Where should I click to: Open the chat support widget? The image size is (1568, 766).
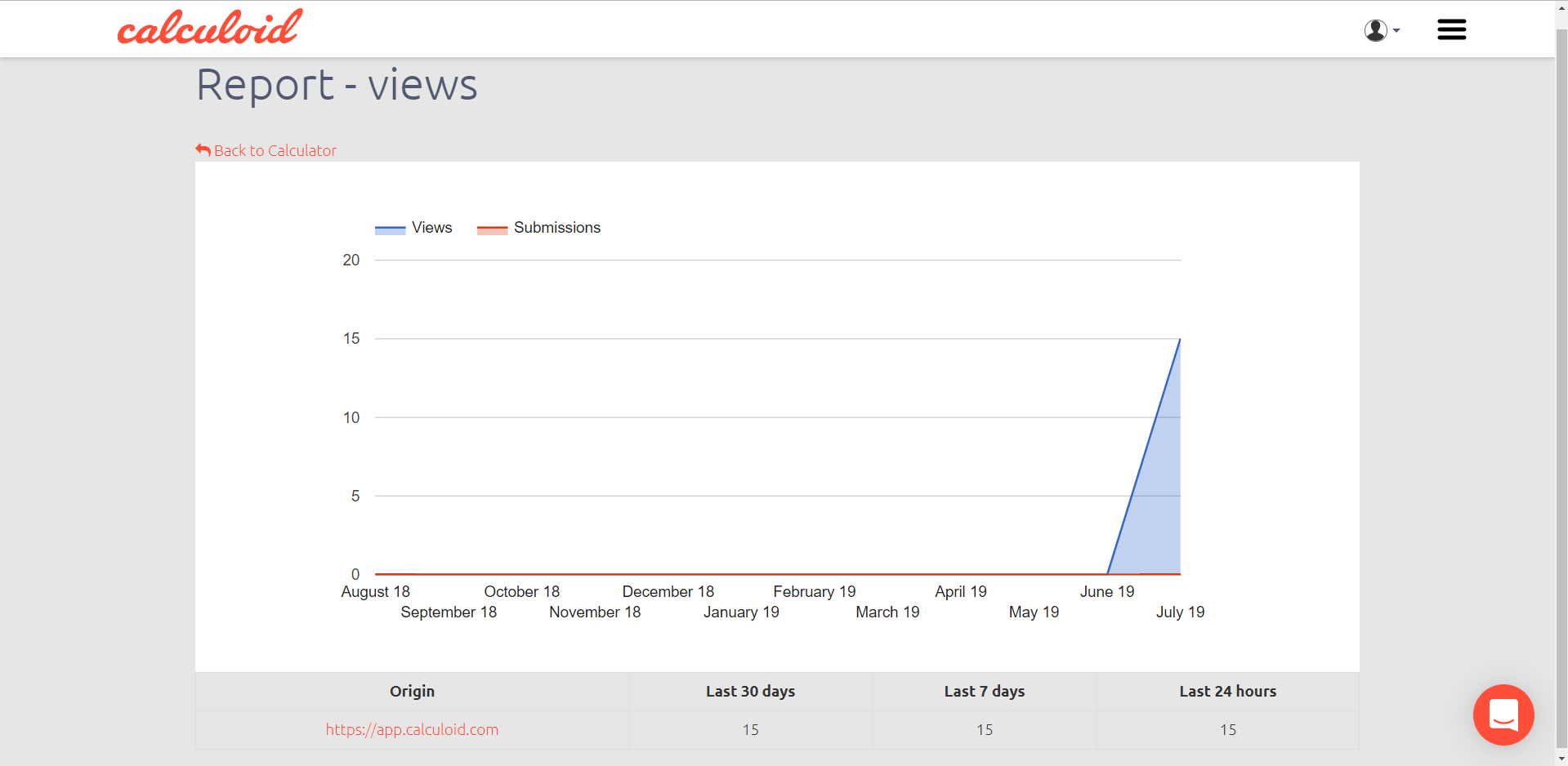click(x=1503, y=715)
